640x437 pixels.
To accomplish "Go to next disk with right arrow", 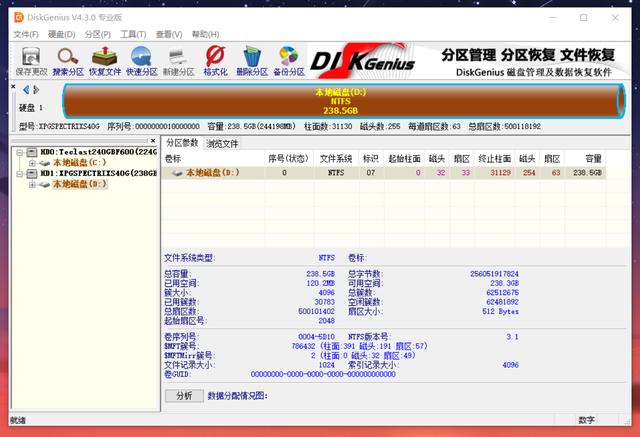I will tap(36, 90).
